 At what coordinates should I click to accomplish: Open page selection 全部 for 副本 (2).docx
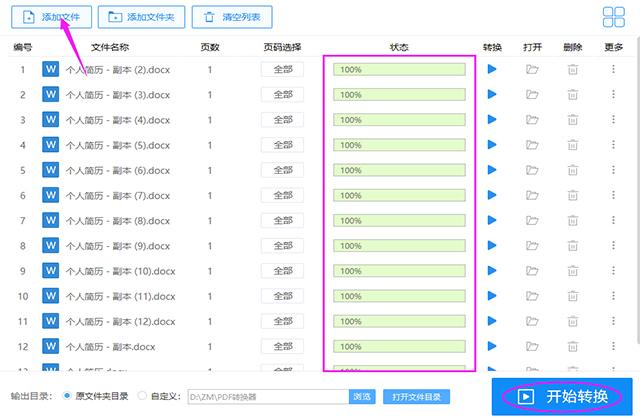282,69
